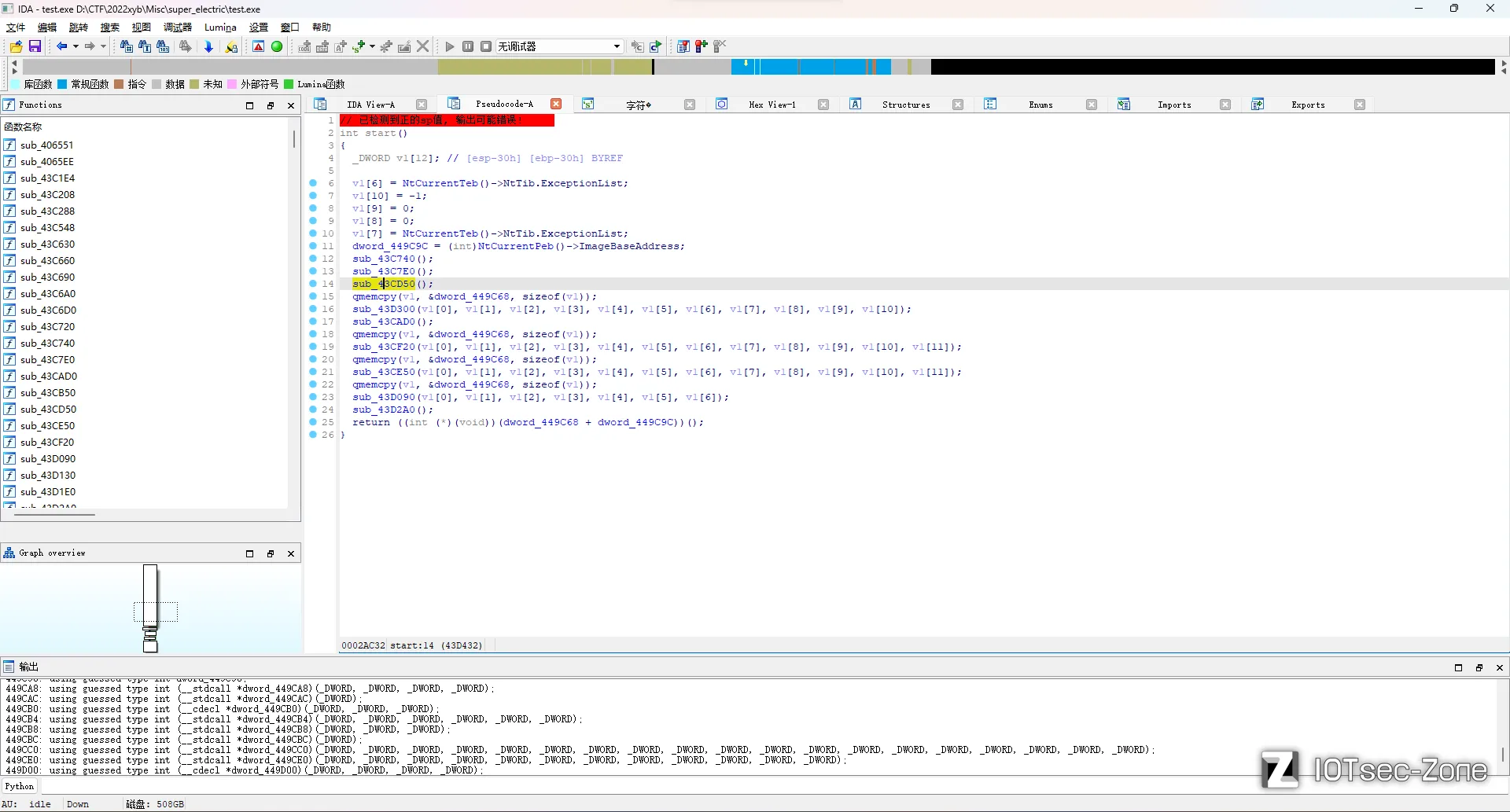Click highlighted sub_43CD50 in pseudocode

tap(384, 284)
